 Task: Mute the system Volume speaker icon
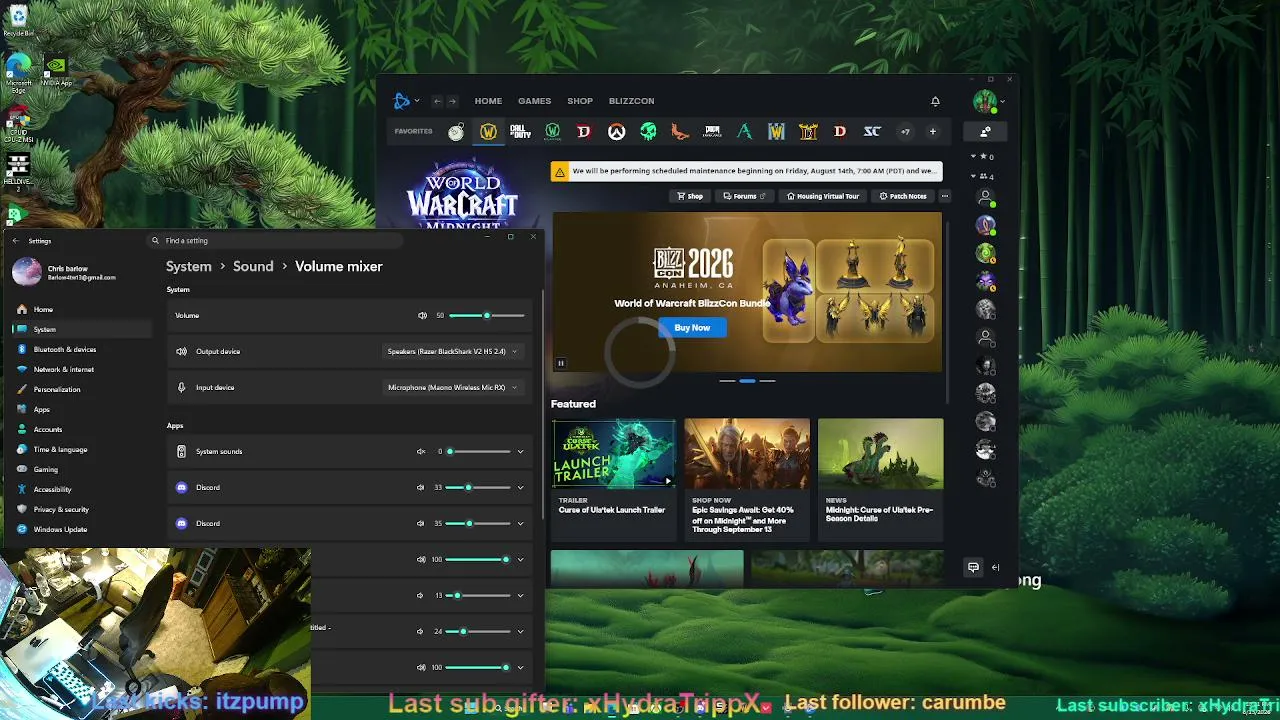tap(422, 316)
